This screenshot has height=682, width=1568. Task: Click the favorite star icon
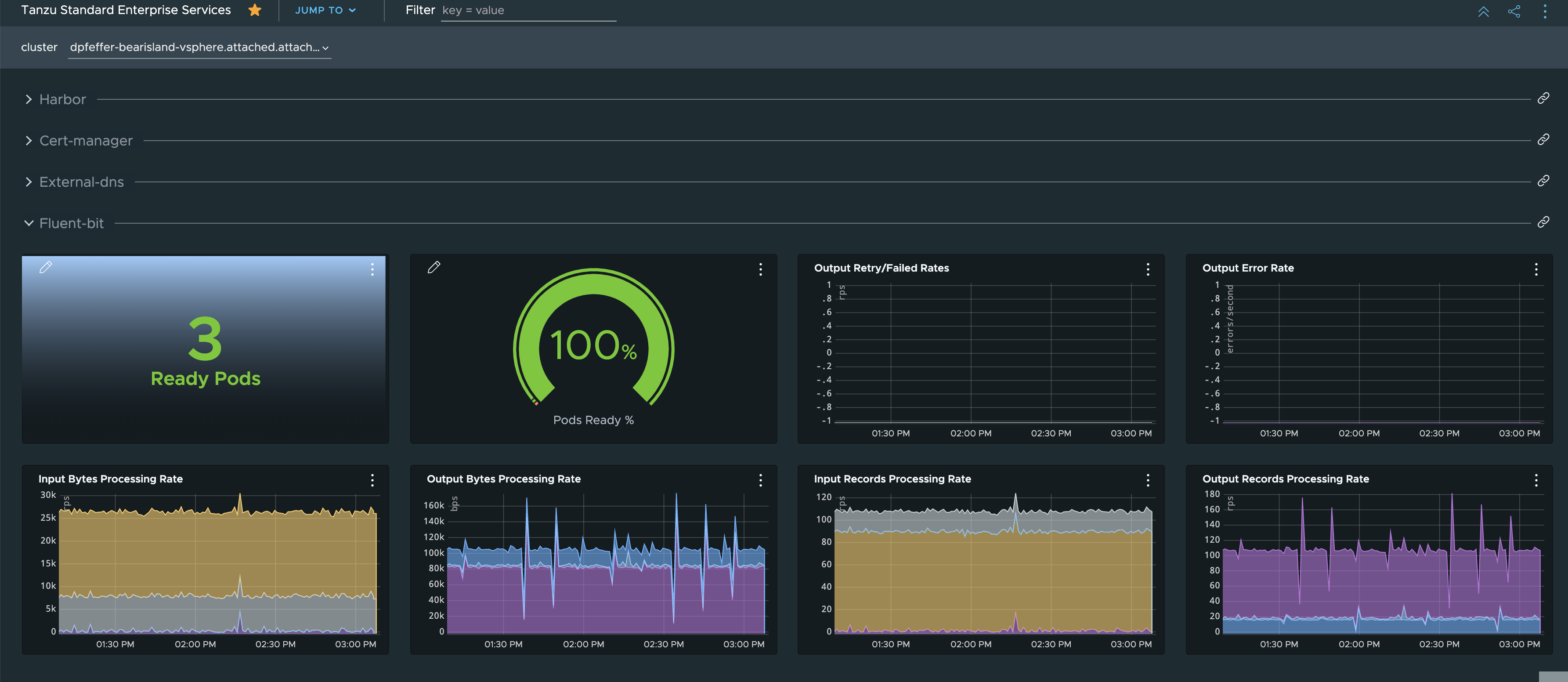pyautogui.click(x=255, y=11)
